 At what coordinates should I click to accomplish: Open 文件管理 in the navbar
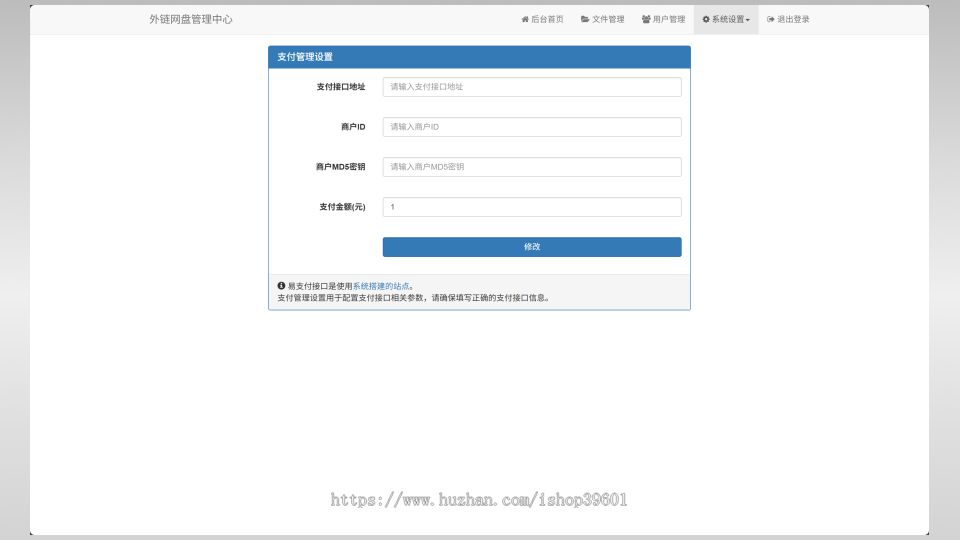pos(602,20)
